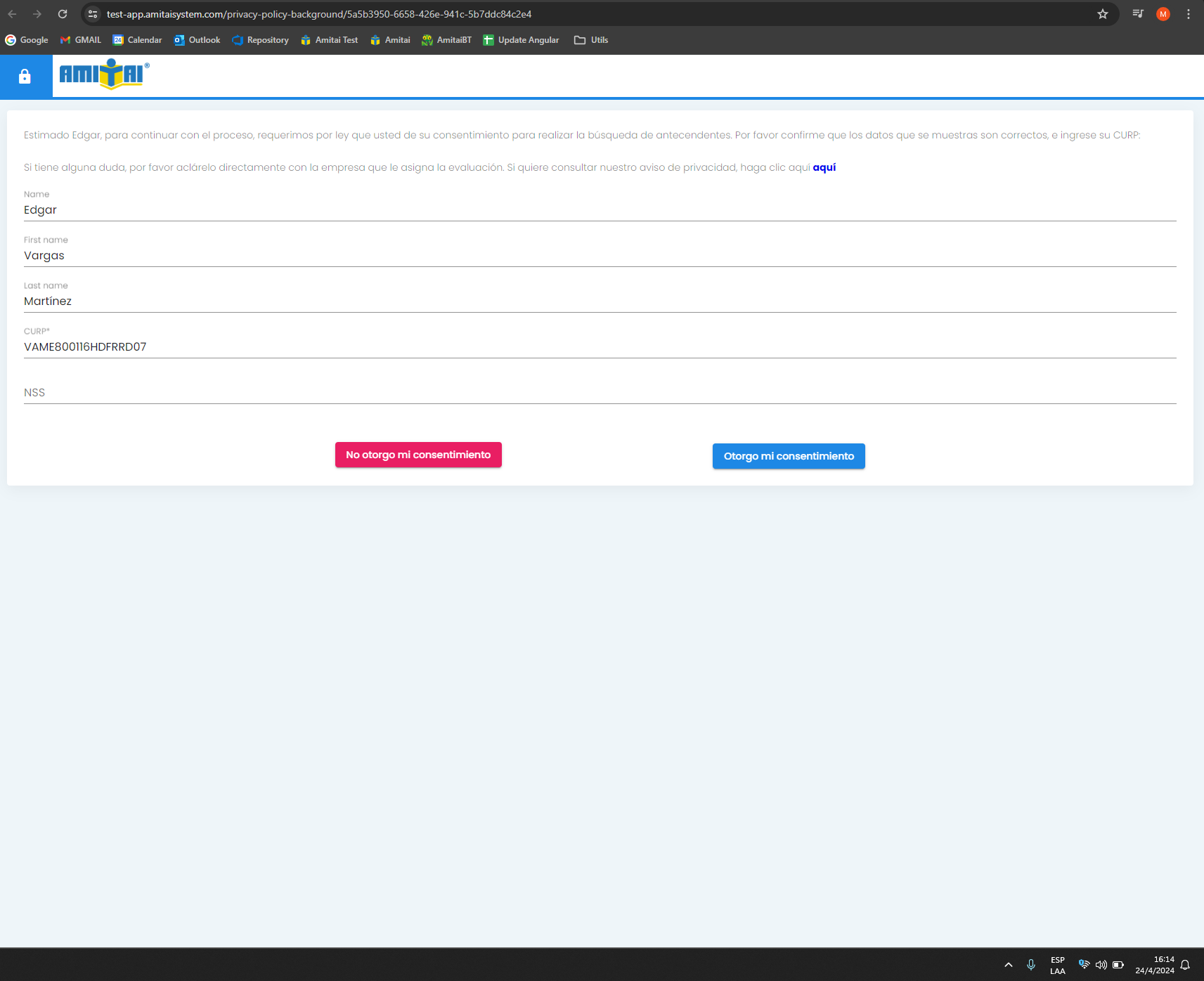The image size is (1204, 981).
Task: Open the Amitai Test bookmark
Action: pyautogui.click(x=329, y=40)
